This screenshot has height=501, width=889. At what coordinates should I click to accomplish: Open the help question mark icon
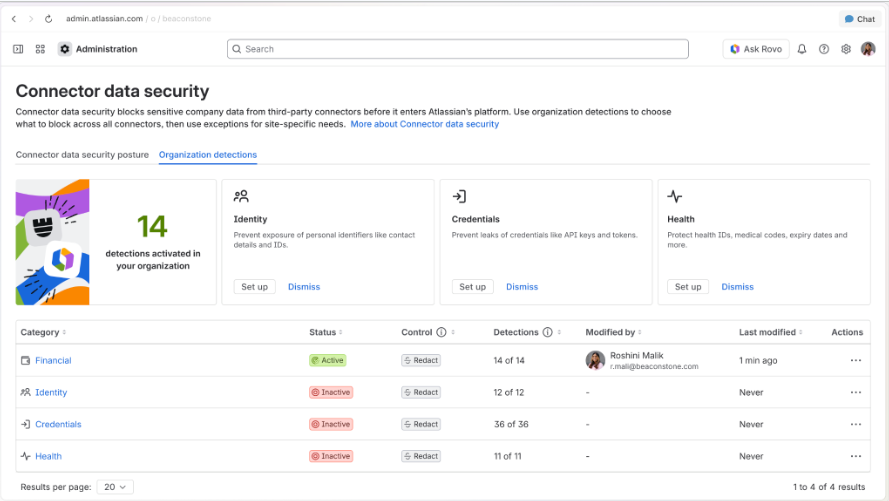point(824,49)
